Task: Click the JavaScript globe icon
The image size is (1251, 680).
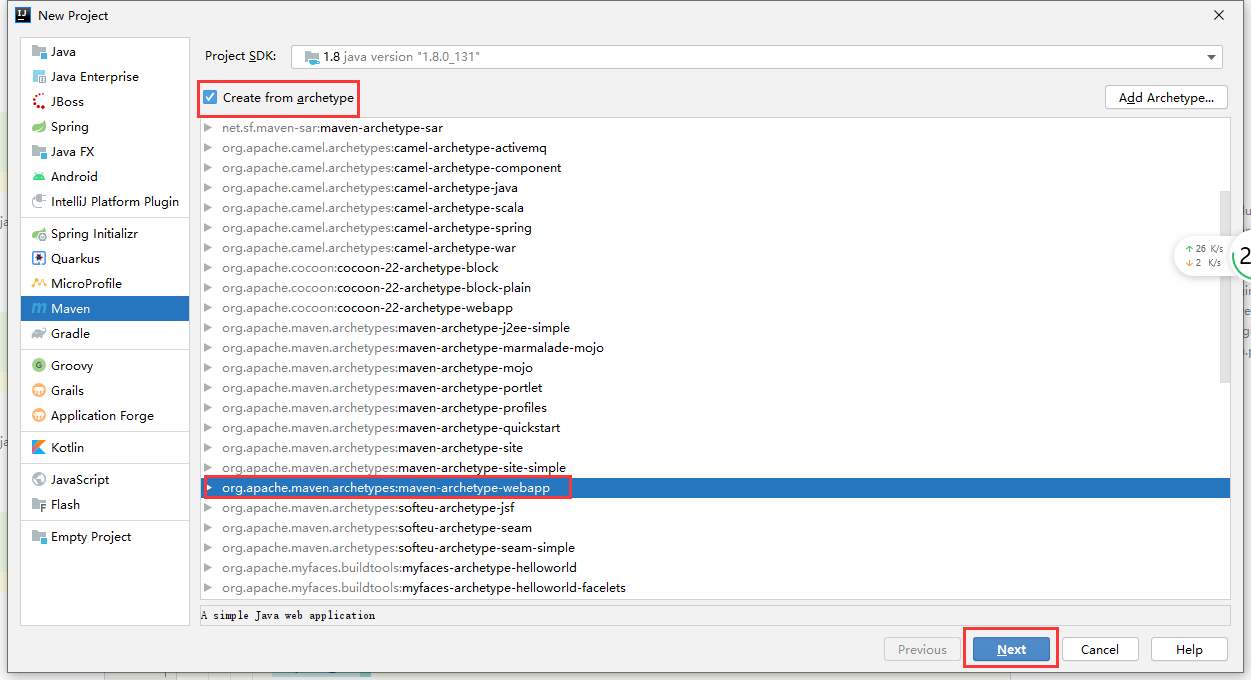Action: pyautogui.click(x=39, y=480)
